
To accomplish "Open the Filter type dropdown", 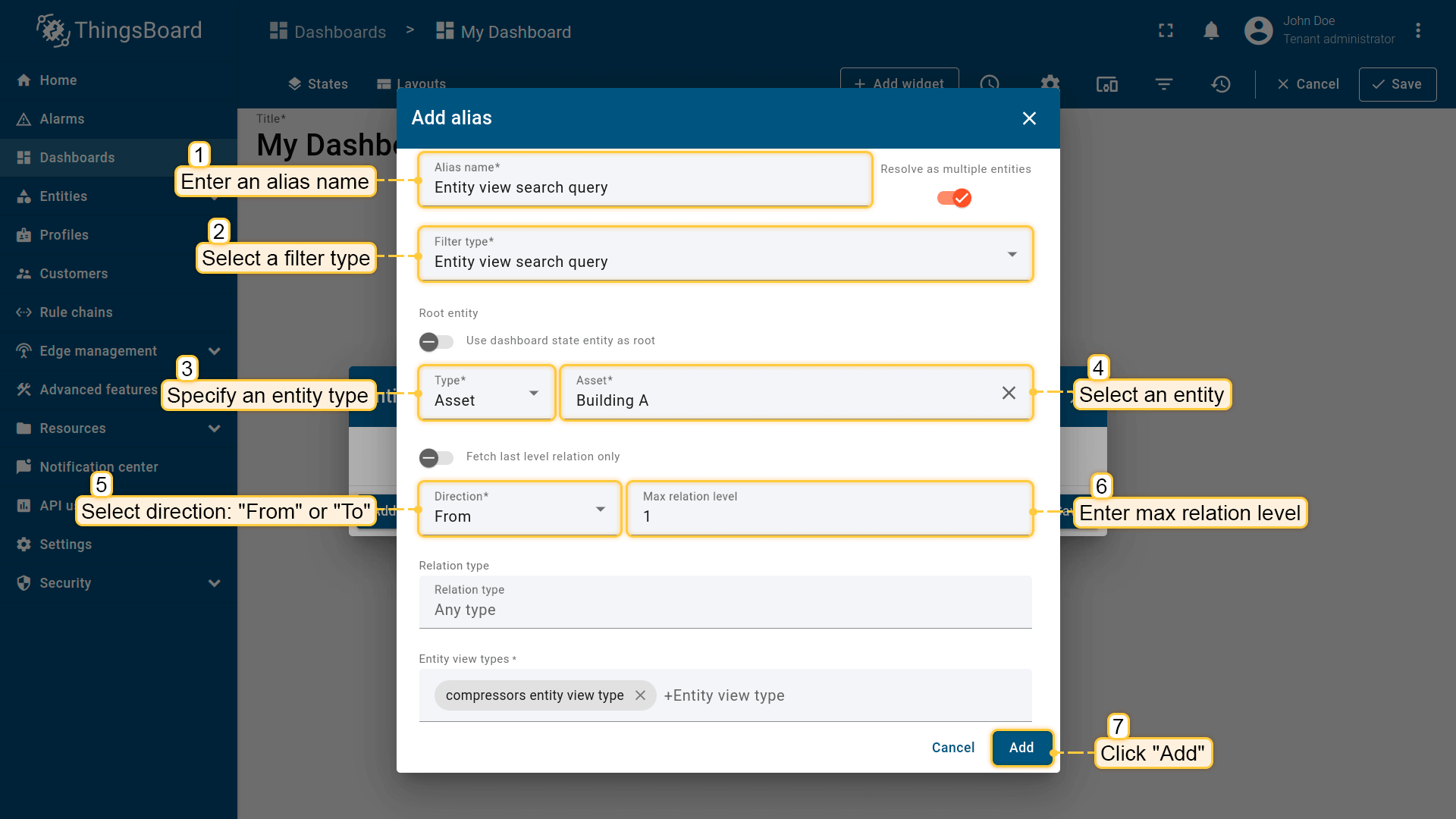I will pos(724,254).
